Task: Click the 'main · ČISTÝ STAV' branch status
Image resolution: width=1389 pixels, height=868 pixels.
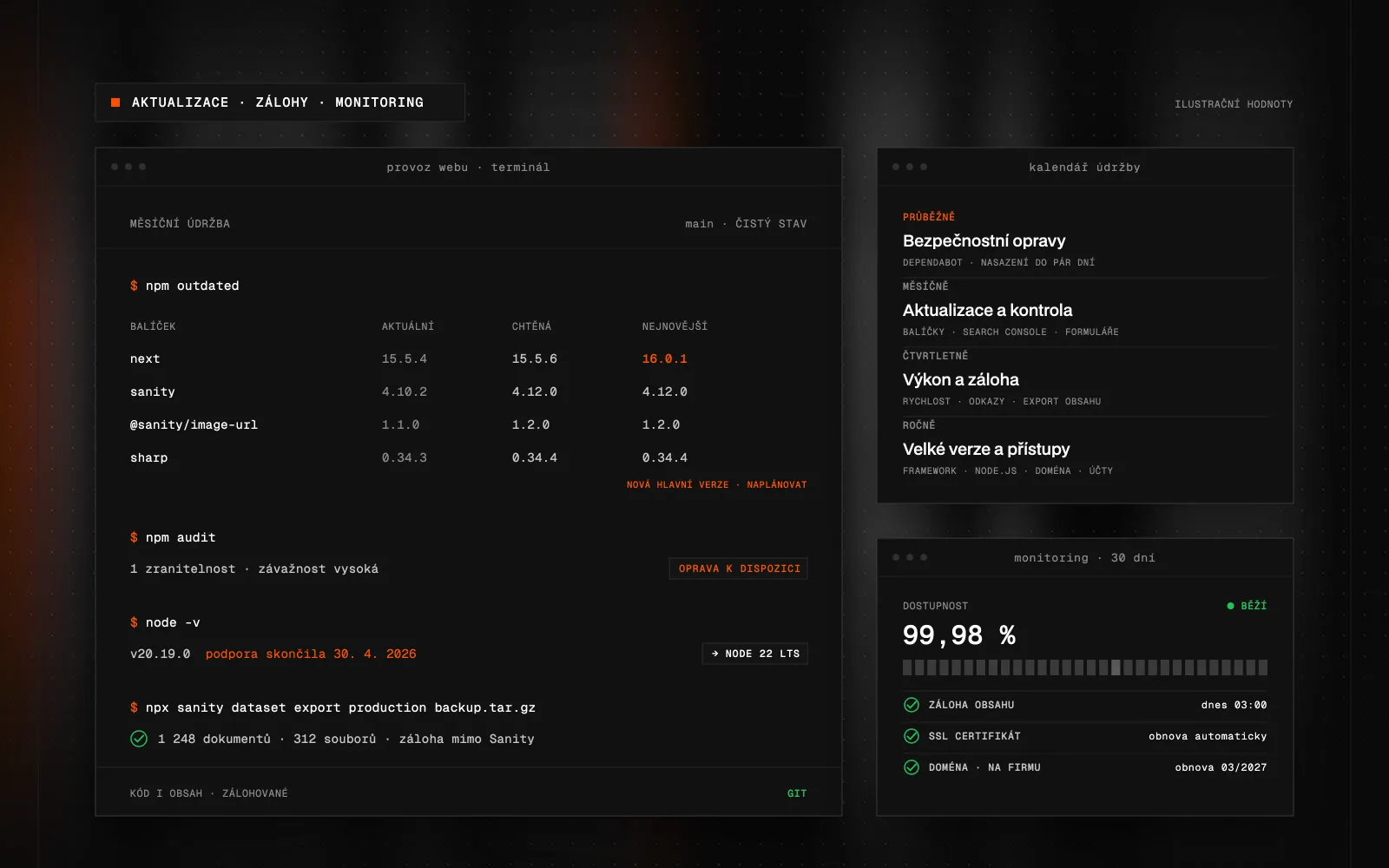Action: click(x=746, y=224)
